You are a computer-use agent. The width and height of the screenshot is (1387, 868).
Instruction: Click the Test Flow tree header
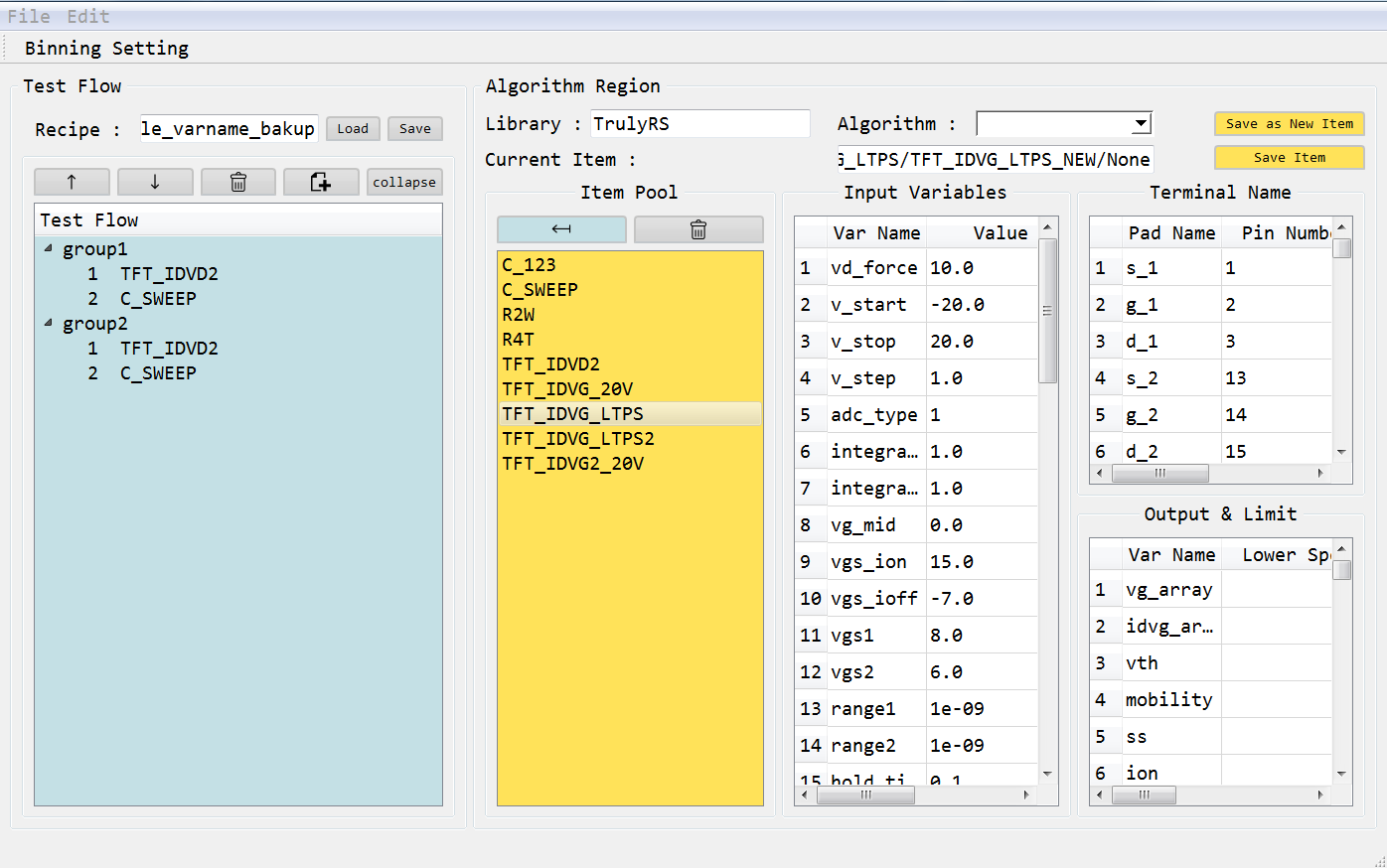click(x=238, y=220)
